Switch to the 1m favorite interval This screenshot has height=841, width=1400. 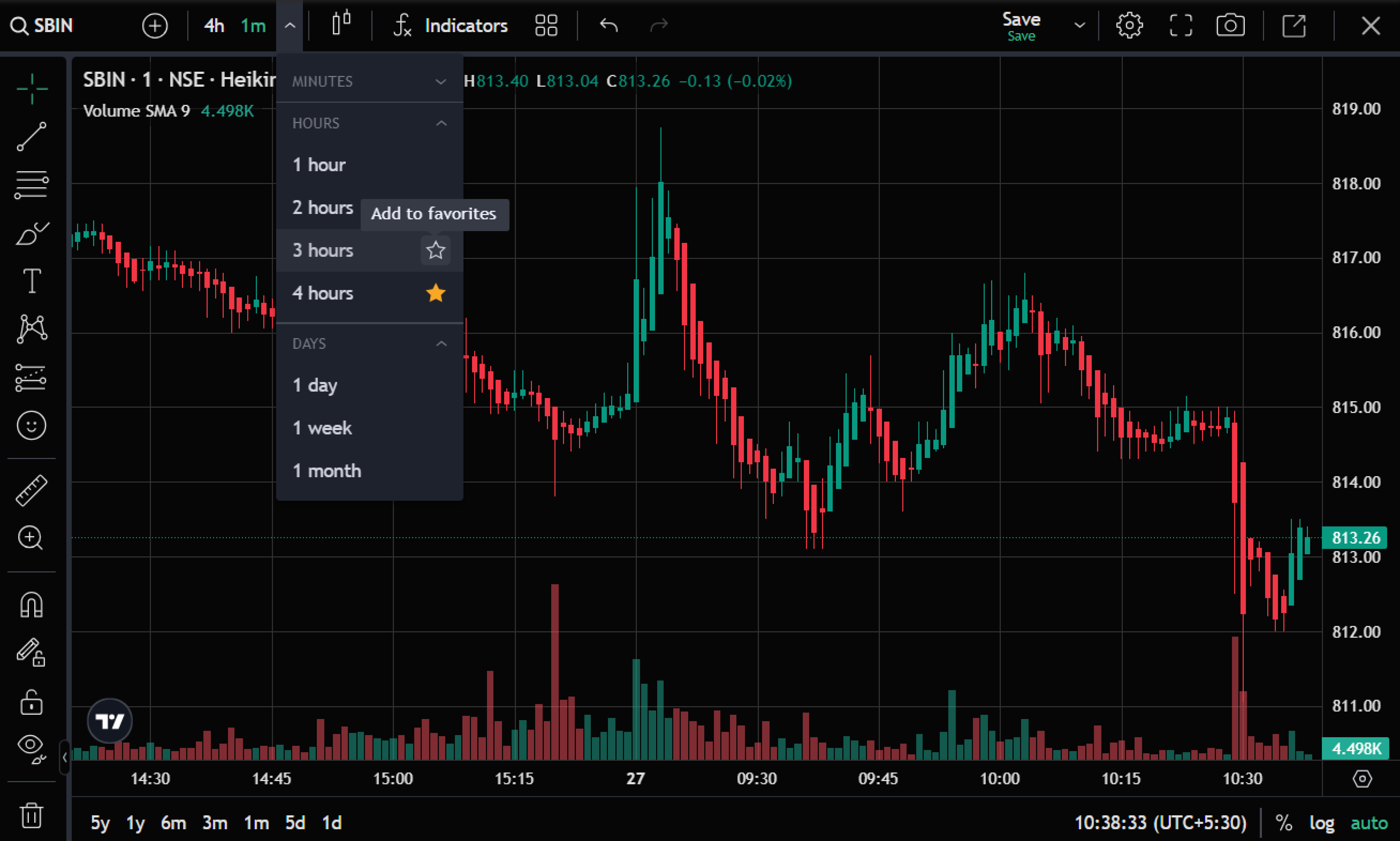pos(253,25)
